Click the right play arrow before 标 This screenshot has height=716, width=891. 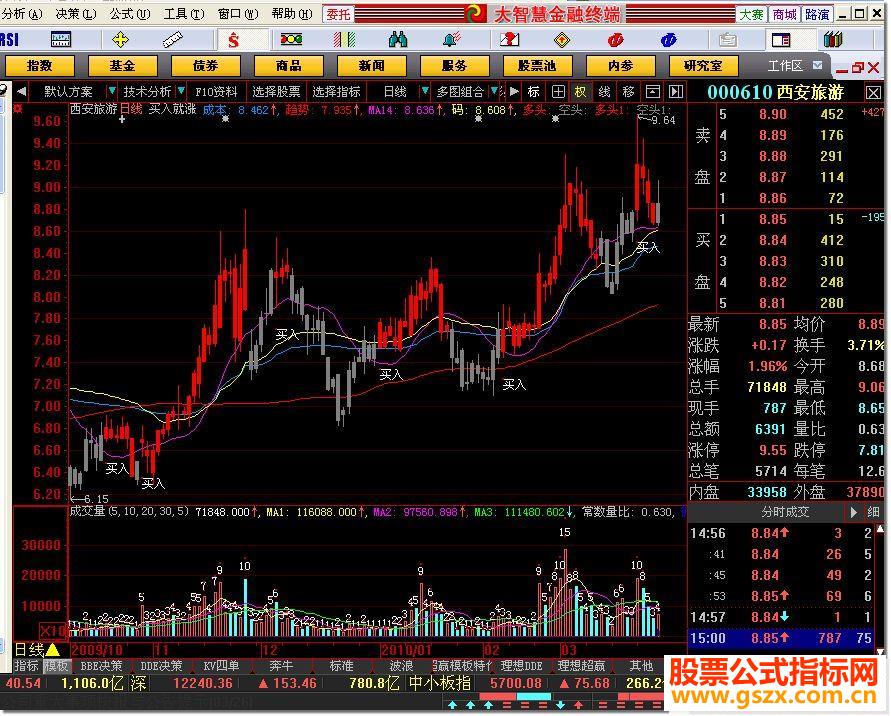point(514,91)
